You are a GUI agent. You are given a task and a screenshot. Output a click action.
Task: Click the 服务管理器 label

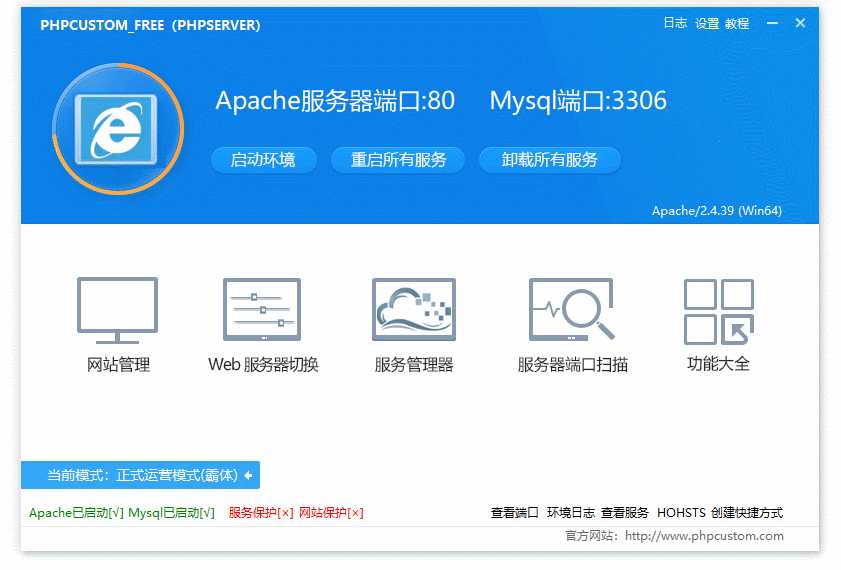coord(414,365)
